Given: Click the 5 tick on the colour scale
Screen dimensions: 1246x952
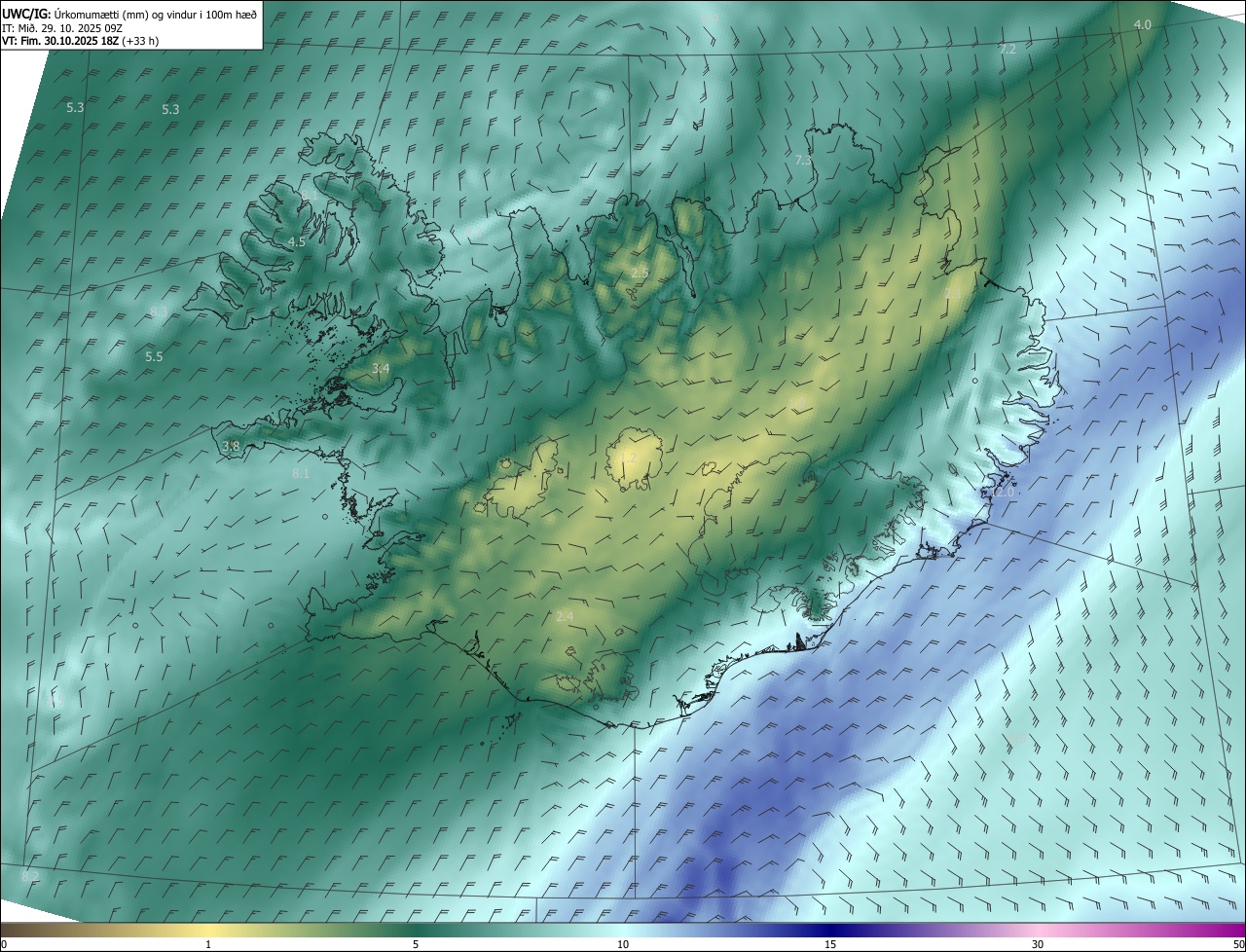Looking at the screenshot, I should [x=416, y=944].
